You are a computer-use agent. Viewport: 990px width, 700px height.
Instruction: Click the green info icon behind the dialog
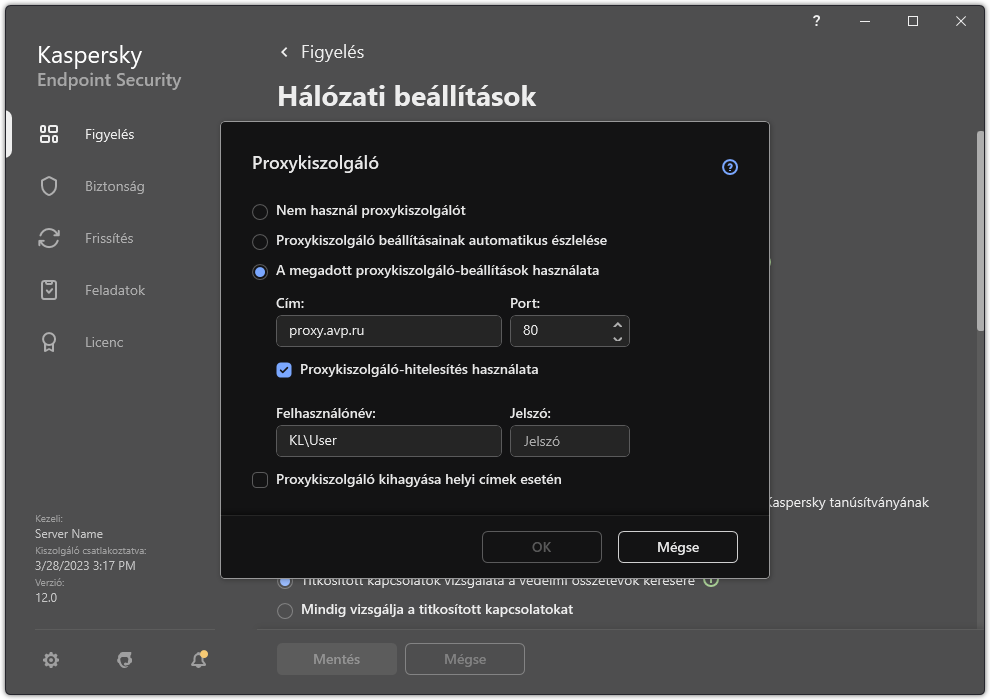(711, 580)
